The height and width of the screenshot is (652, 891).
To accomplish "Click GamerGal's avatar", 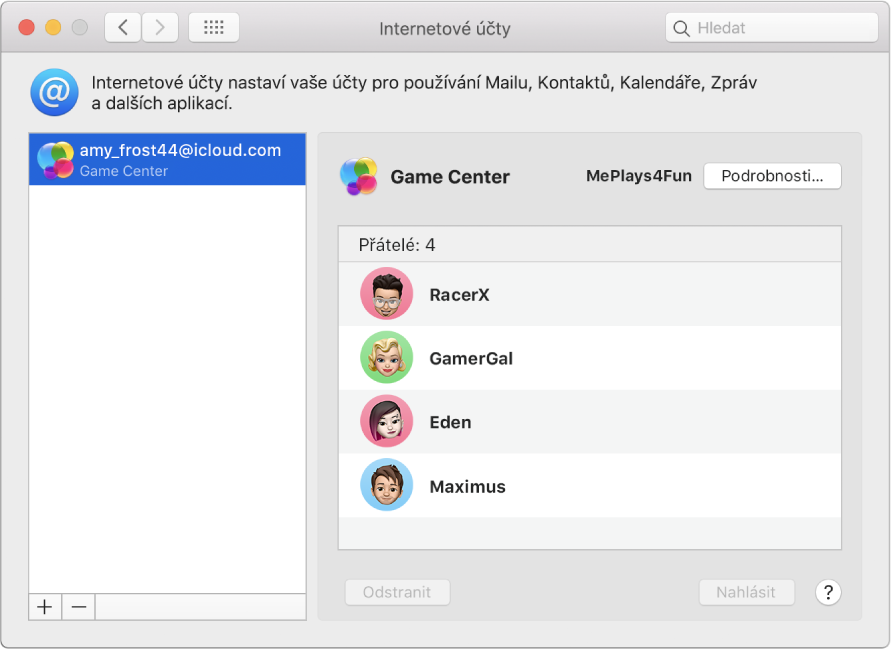I will 386,358.
